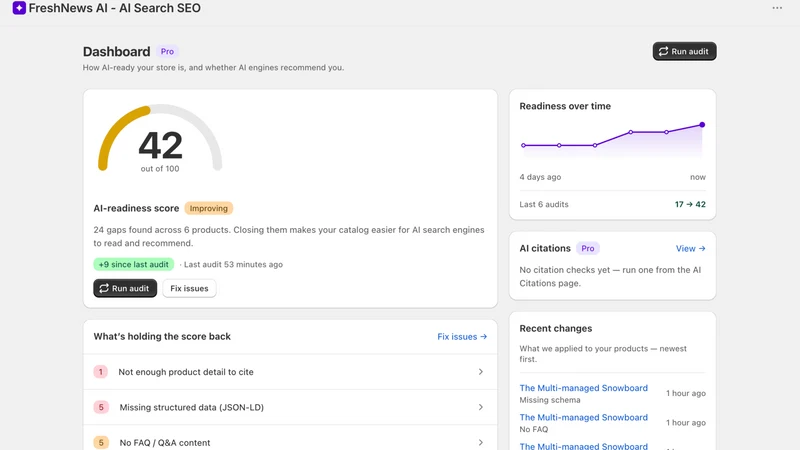This screenshot has height=450, width=800.
Task: Click the Pro badge next to AI citations
Action: 588,248
